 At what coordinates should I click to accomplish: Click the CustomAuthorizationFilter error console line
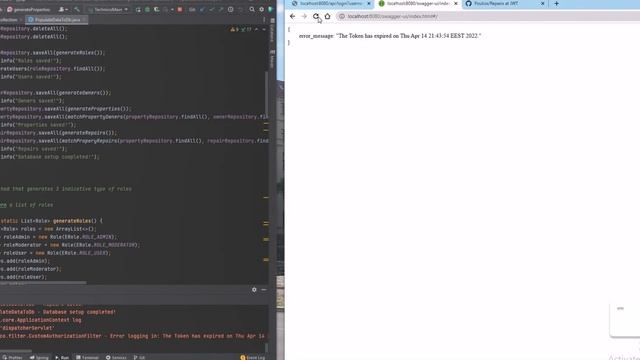pyautogui.click(x=133, y=336)
